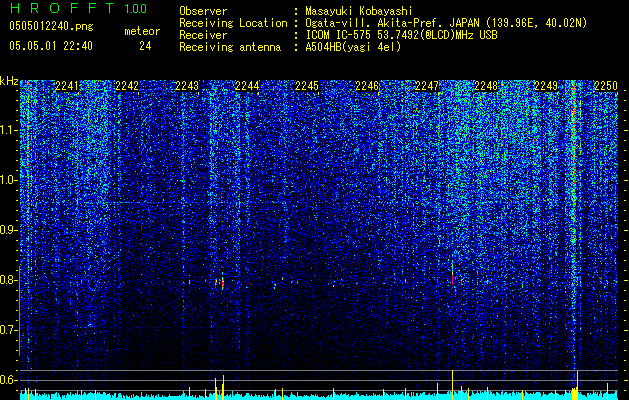
Task: Click the 0.9 kHz axis label
Action: tap(9, 230)
